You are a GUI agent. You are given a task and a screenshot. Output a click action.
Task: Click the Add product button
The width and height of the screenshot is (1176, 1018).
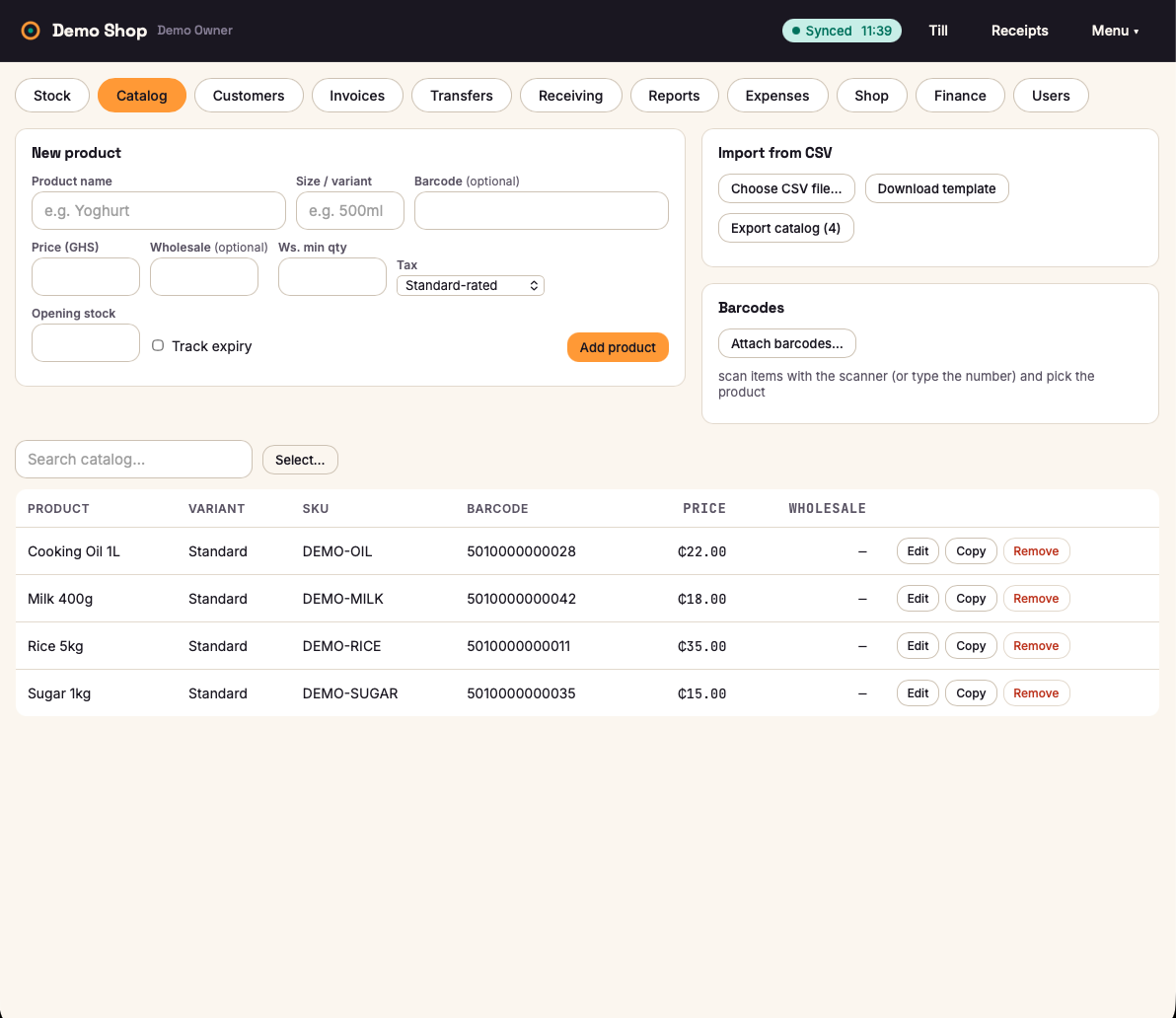(x=618, y=347)
